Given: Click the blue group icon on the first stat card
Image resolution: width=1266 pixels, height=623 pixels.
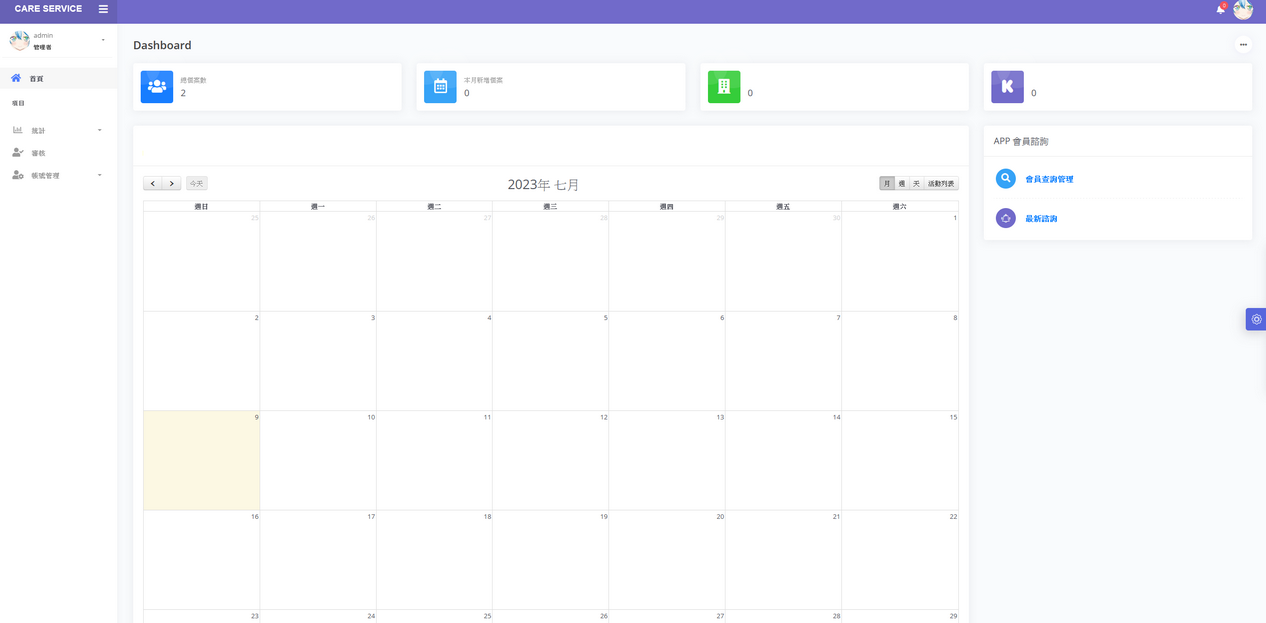Looking at the screenshot, I should coord(157,87).
